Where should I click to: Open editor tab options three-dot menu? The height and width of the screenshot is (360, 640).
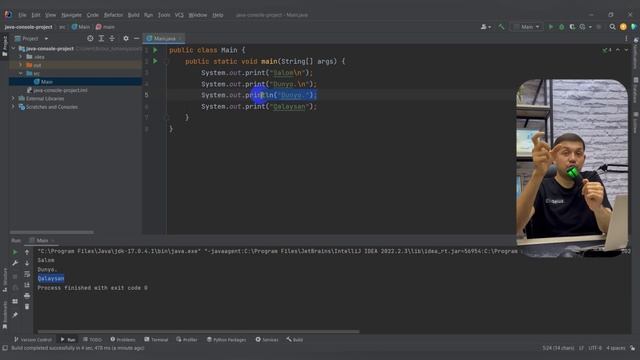tap(626, 38)
